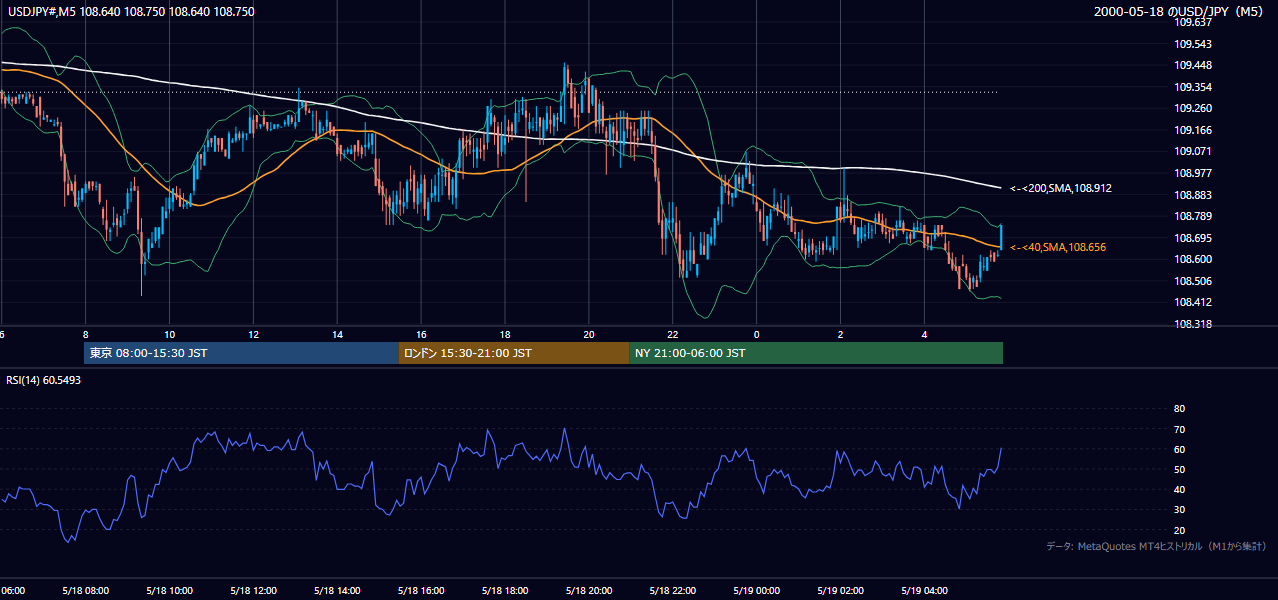Click price level 109.543 on the axis
The width and height of the screenshot is (1278, 600).
point(1192,44)
